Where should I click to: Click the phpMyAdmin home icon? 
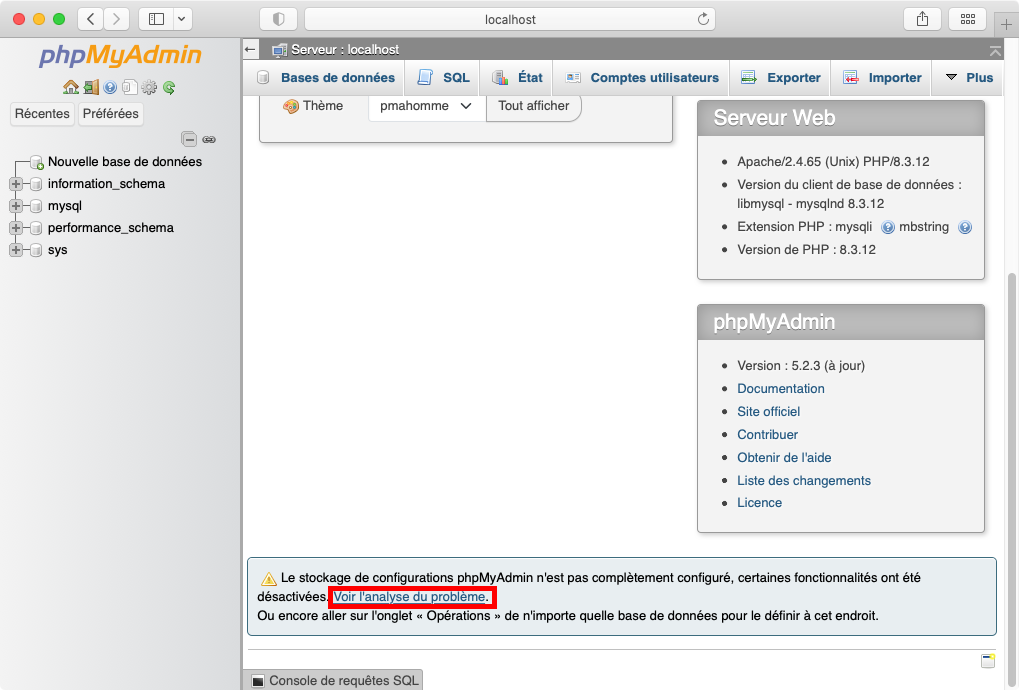[x=70, y=87]
